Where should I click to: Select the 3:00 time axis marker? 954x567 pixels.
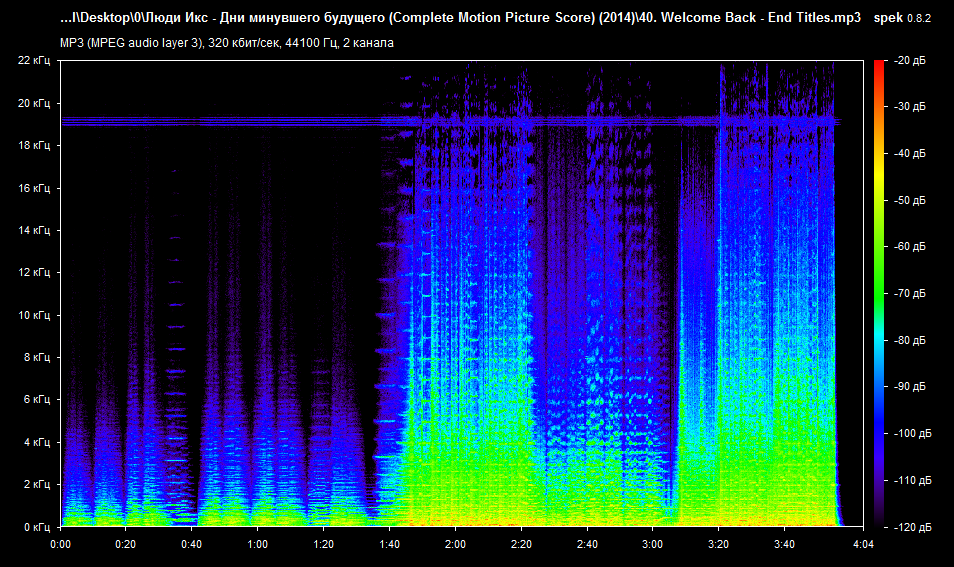652,544
